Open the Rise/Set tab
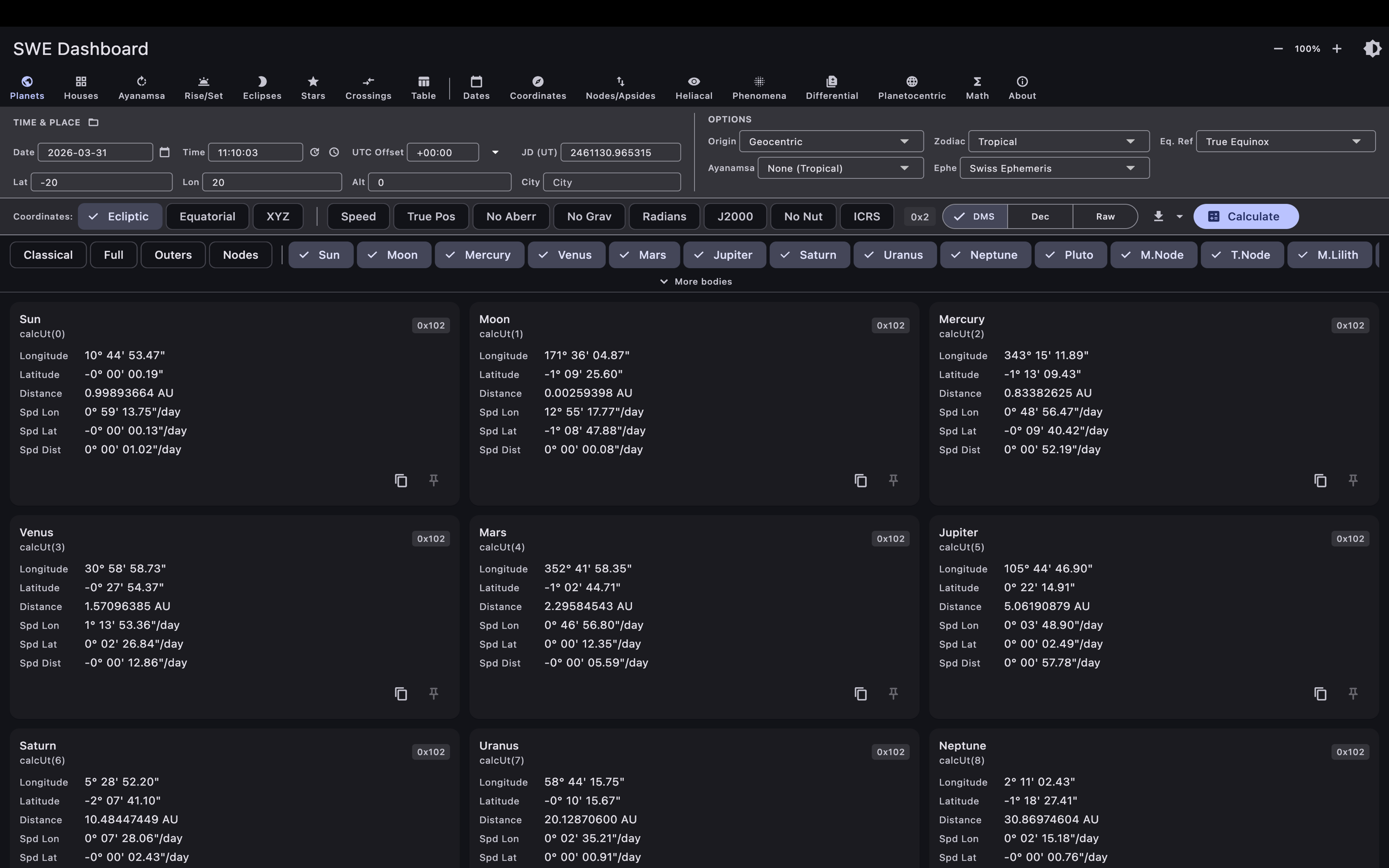Viewport: 1389px width, 868px height. (204, 88)
